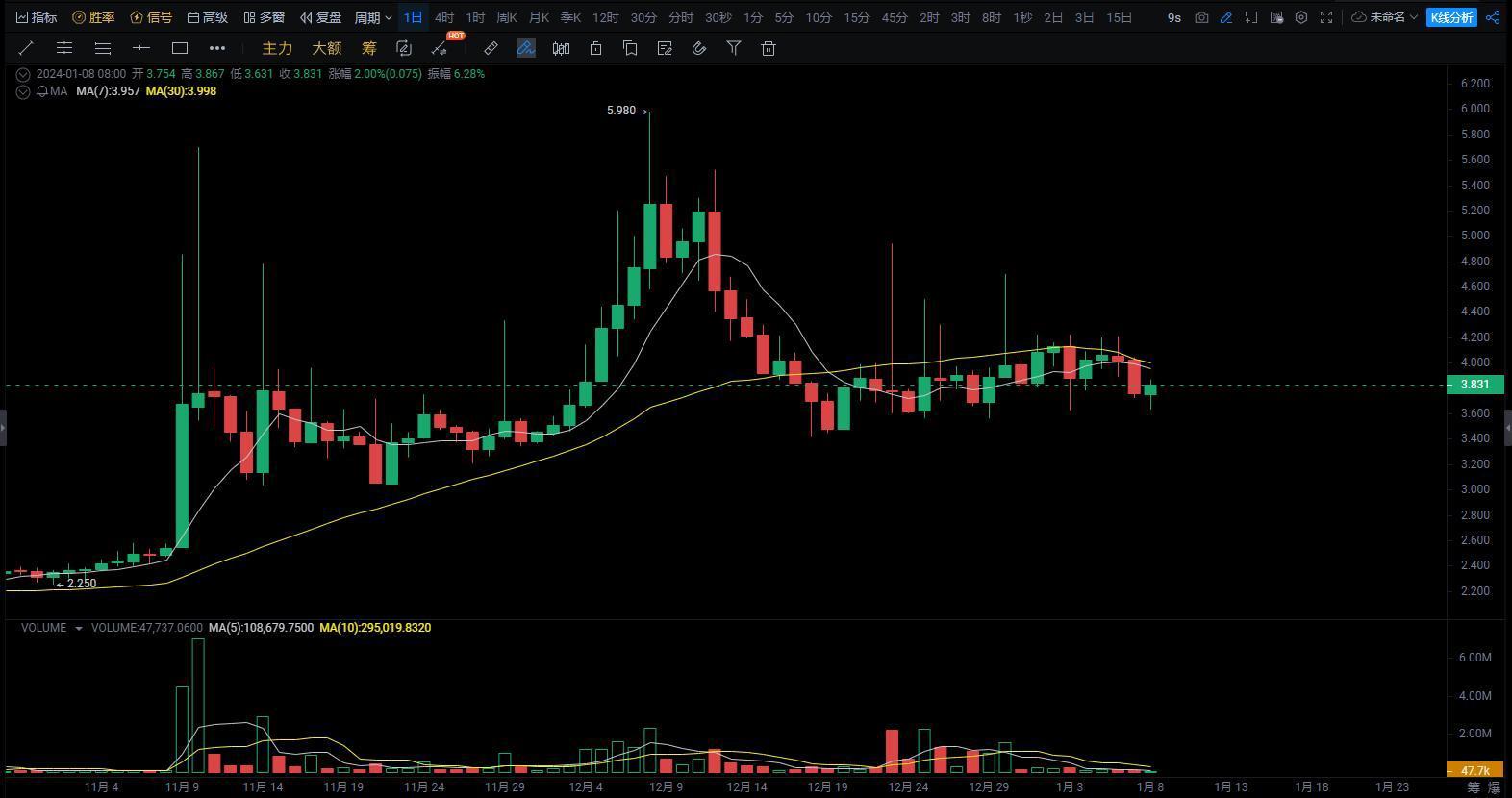Select the ruler measurement tool

[x=491, y=48]
